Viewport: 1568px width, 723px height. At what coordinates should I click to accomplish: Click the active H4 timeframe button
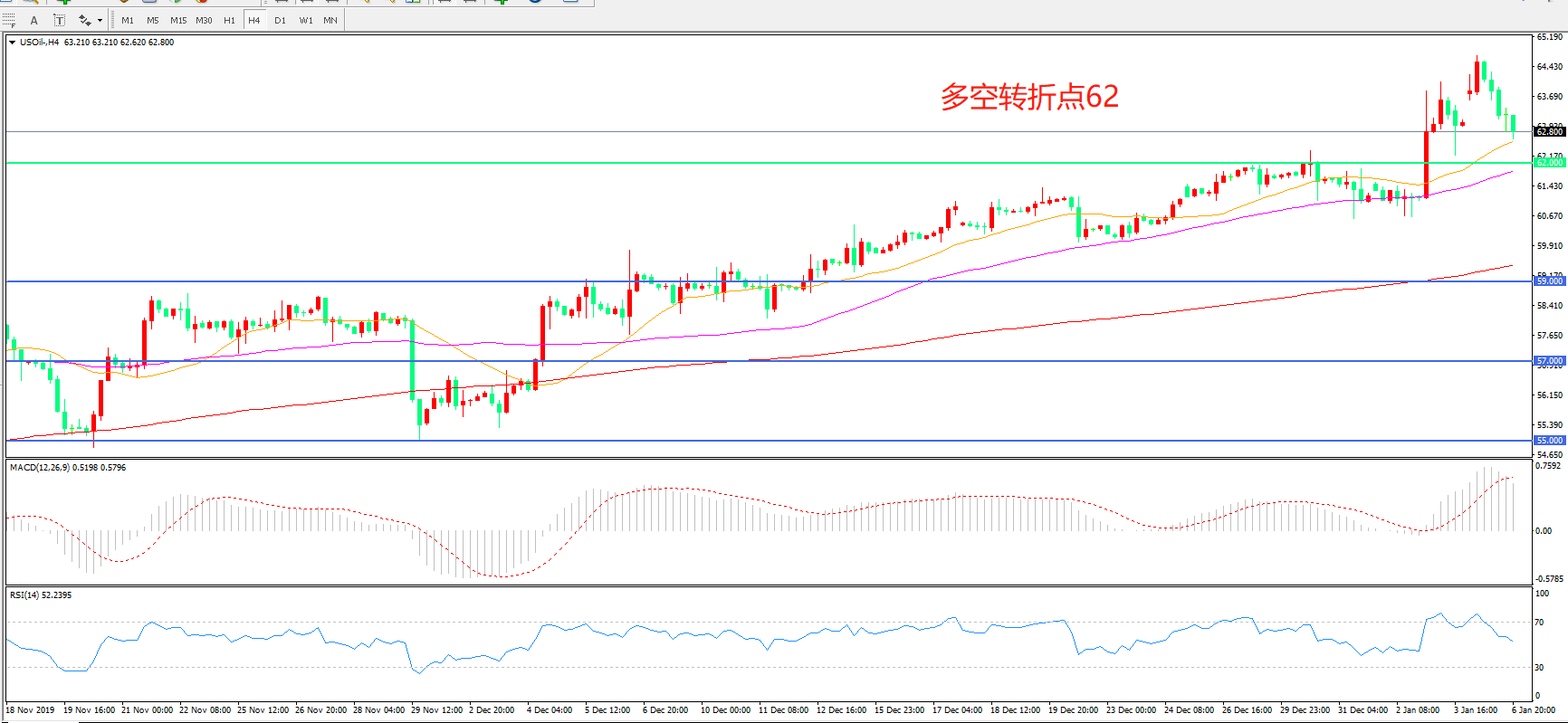tap(254, 20)
